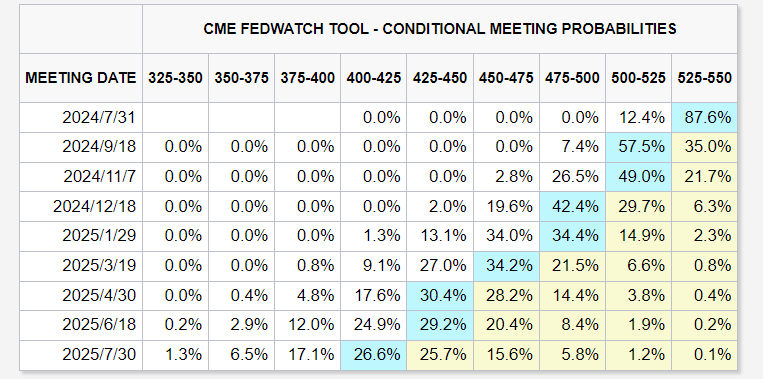Select the 450-475 column header

point(506,78)
